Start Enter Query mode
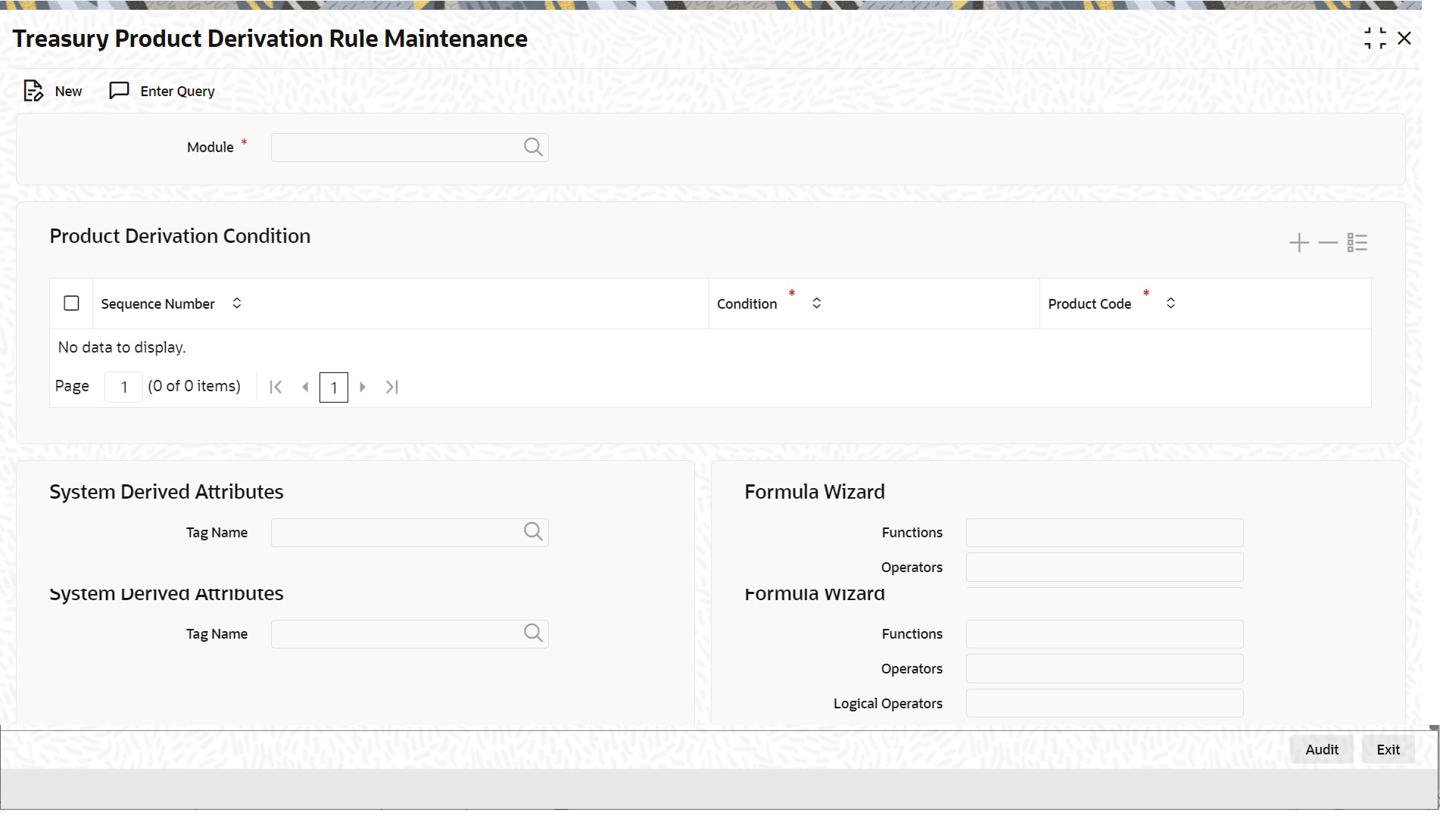 coord(162,91)
